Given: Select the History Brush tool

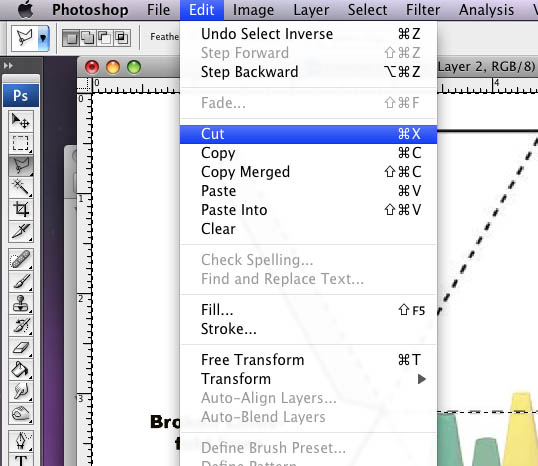Looking at the screenshot, I should [x=21, y=325].
